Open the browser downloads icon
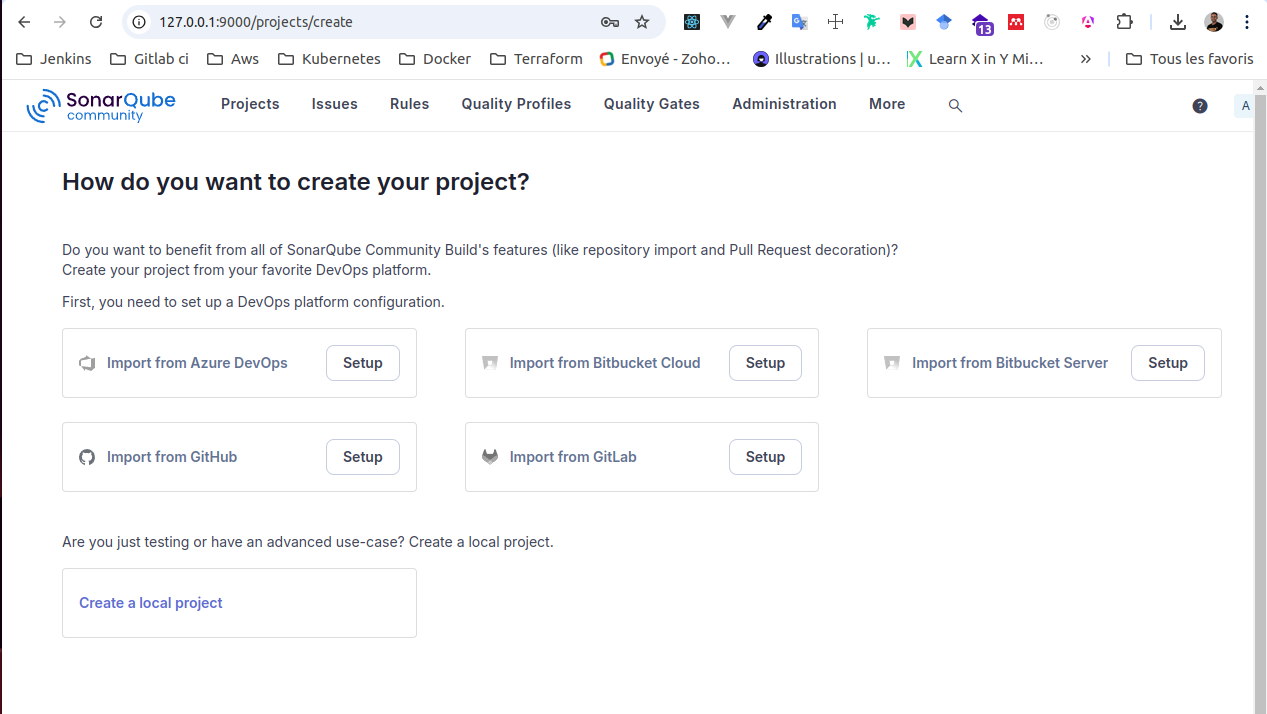The height and width of the screenshot is (714, 1267). [1178, 22]
